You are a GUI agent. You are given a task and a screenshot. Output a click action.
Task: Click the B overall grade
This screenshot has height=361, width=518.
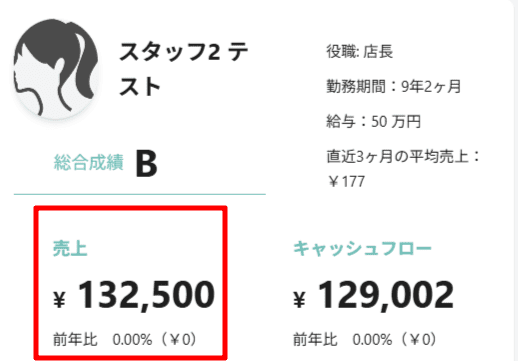point(146,164)
